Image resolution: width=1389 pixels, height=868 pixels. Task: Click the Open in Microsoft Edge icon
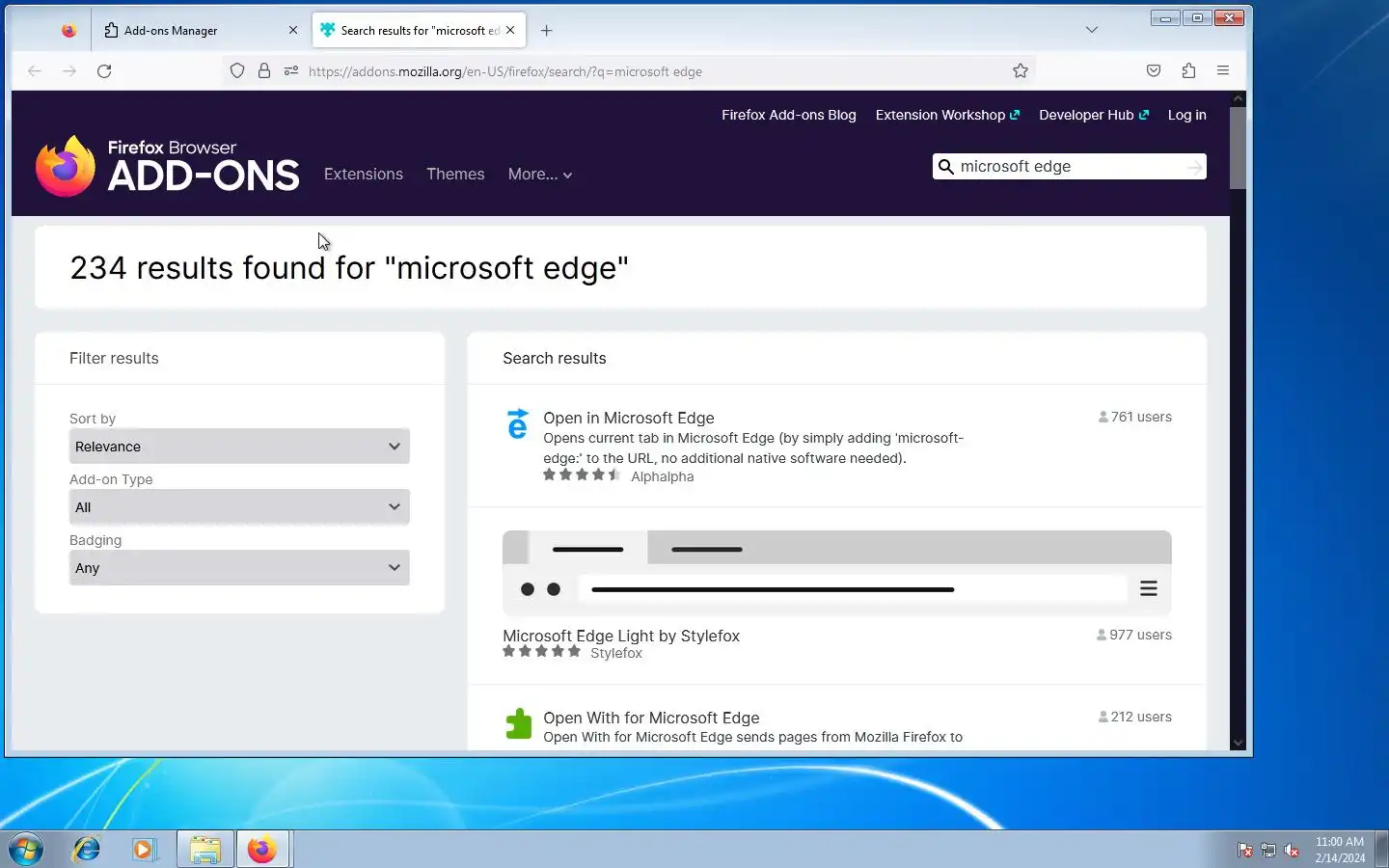point(518,424)
